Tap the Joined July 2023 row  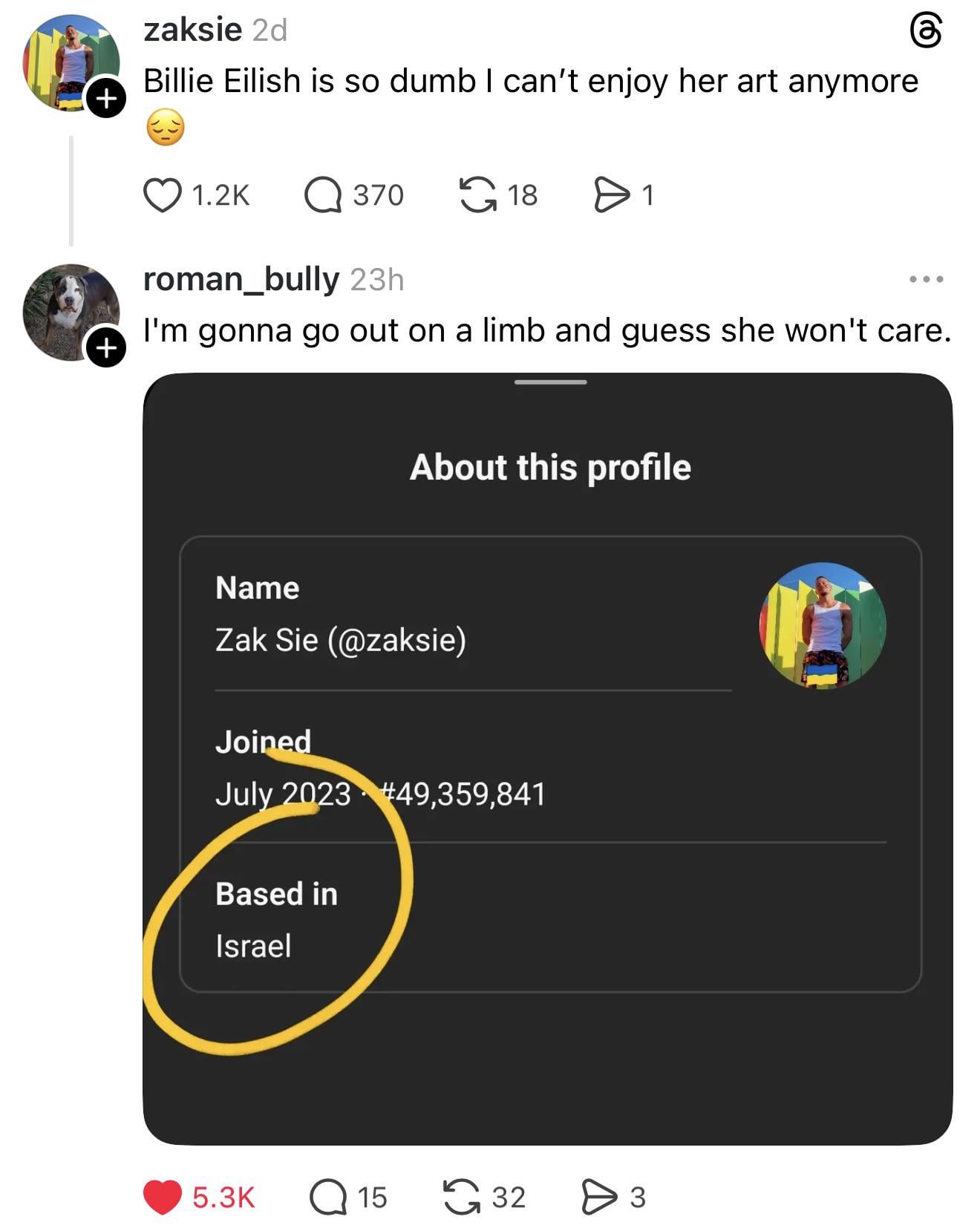(x=380, y=768)
